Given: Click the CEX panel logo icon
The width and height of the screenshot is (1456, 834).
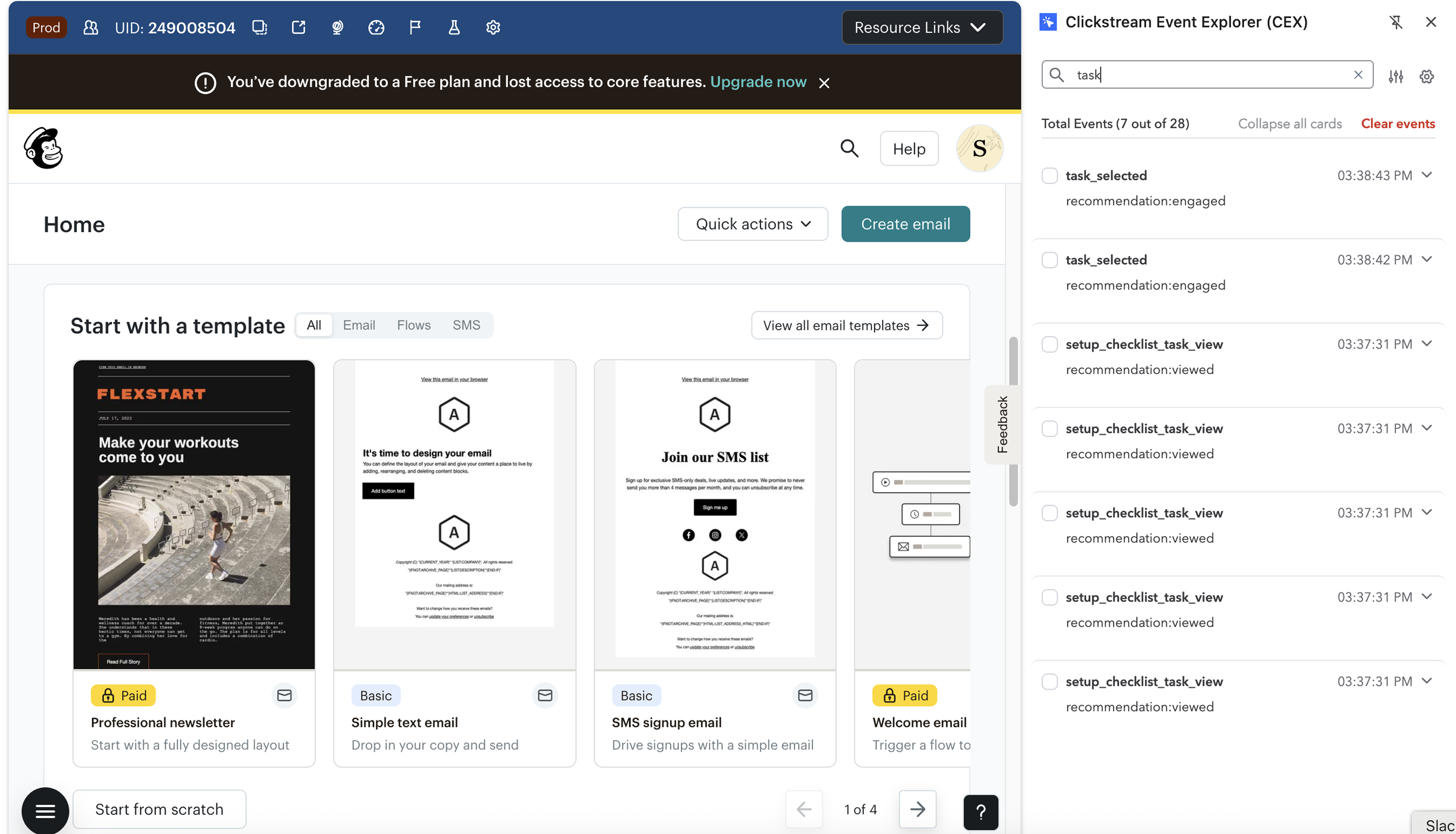Looking at the screenshot, I should tap(1048, 22).
